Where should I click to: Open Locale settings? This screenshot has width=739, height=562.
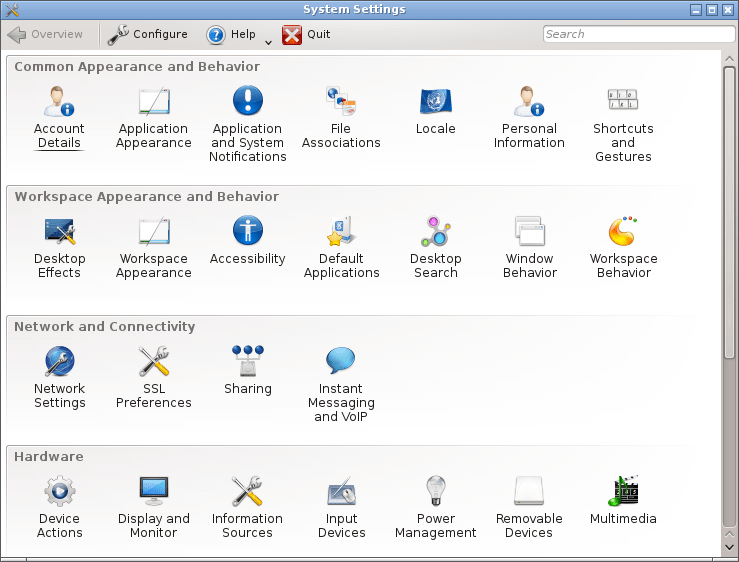click(435, 110)
